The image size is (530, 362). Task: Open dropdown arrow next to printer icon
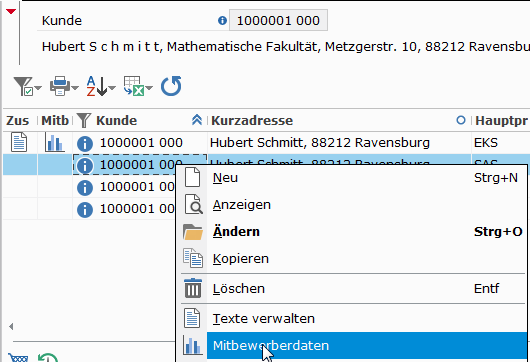click(75, 88)
